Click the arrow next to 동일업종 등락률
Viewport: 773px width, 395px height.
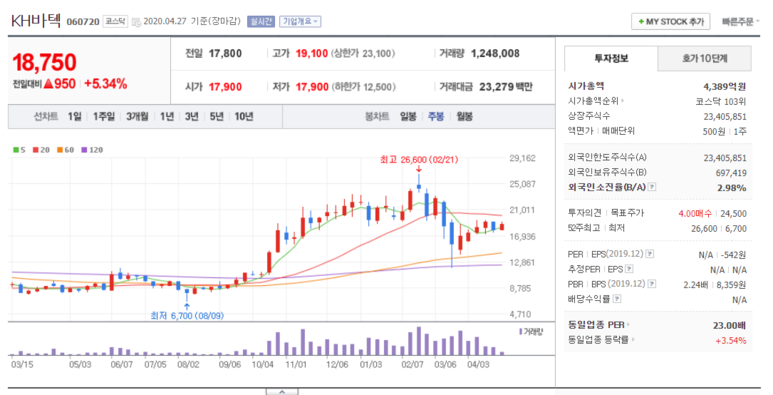pyautogui.click(x=633, y=340)
